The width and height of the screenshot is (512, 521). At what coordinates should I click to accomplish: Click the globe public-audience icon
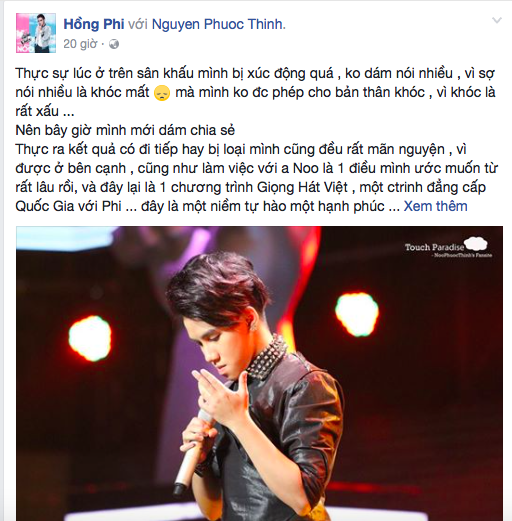point(114,44)
